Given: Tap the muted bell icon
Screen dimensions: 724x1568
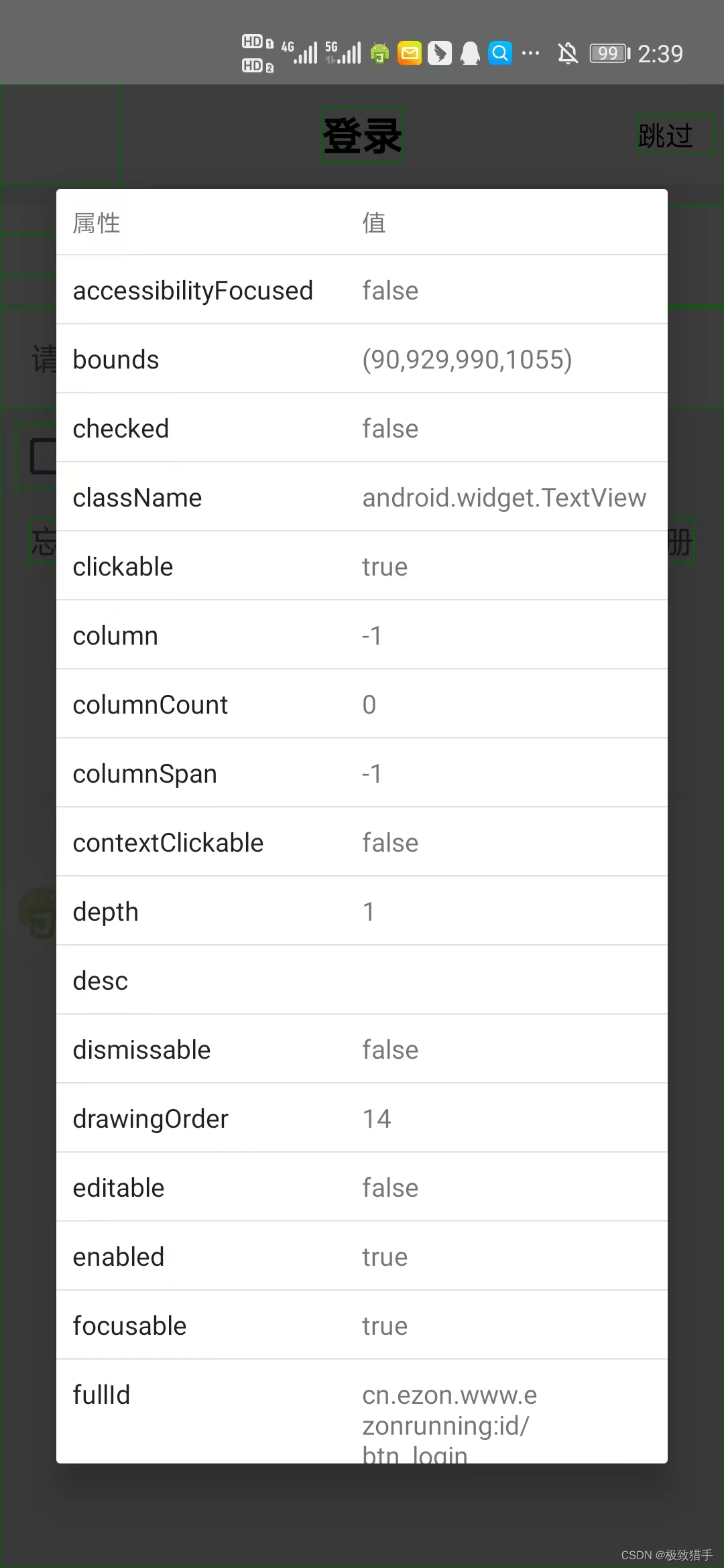Looking at the screenshot, I should [x=568, y=53].
